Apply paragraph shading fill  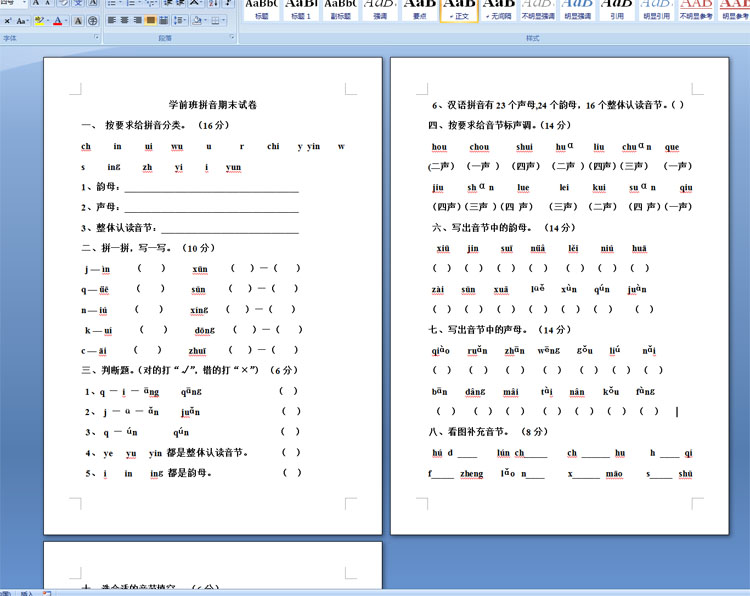click(196, 20)
